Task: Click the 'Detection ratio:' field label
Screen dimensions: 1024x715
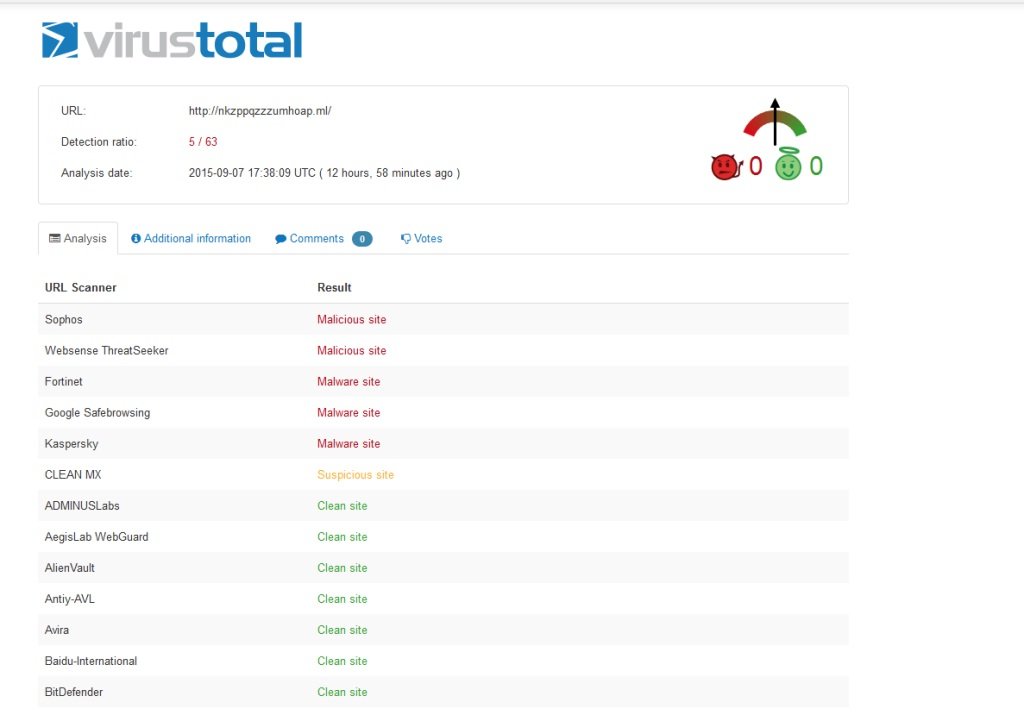Action: (99, 142)
